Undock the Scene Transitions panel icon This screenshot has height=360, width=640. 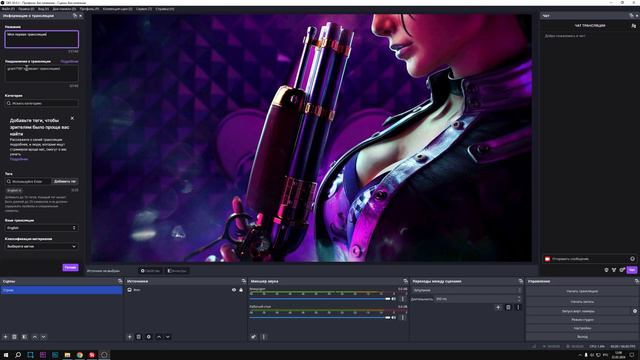tap(520, 281)
